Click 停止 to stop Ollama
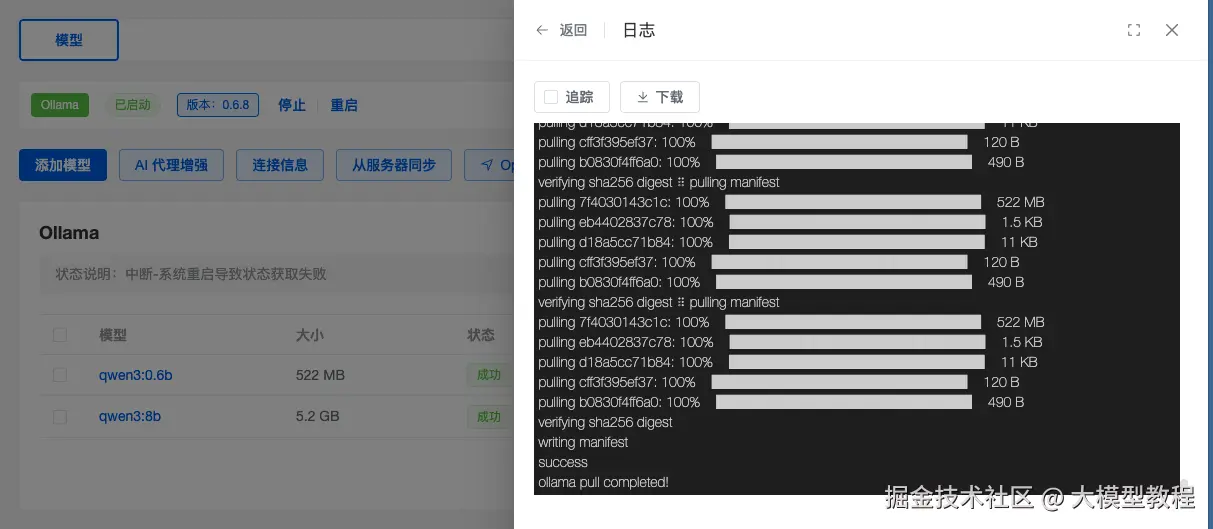 (x=292, y=105)
